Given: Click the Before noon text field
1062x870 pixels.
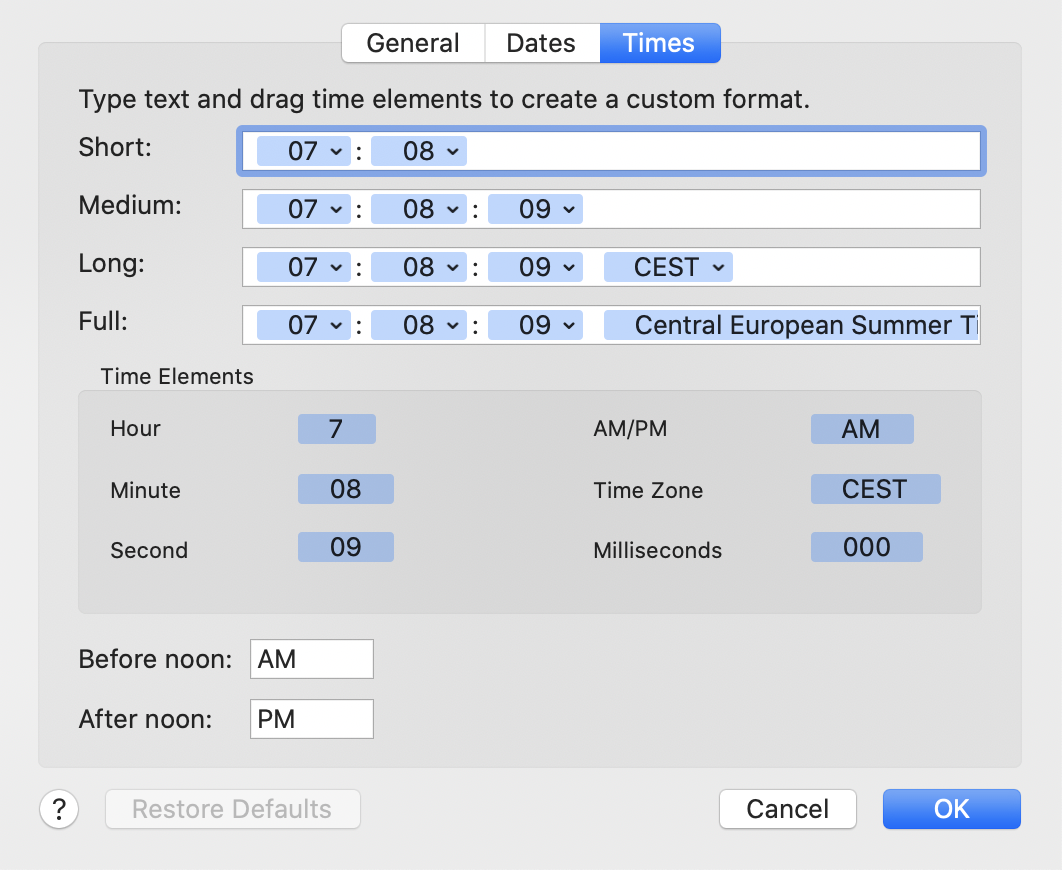Looking at the screenshot, I should pyautogui.click(x=311, y=660).
